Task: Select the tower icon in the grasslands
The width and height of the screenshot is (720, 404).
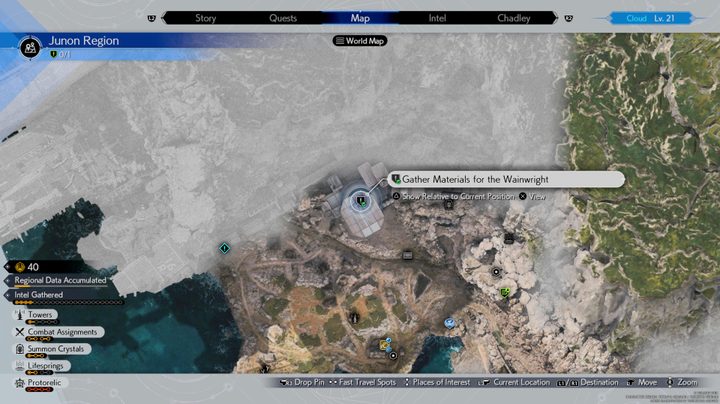Action: [x=354, y=318]
